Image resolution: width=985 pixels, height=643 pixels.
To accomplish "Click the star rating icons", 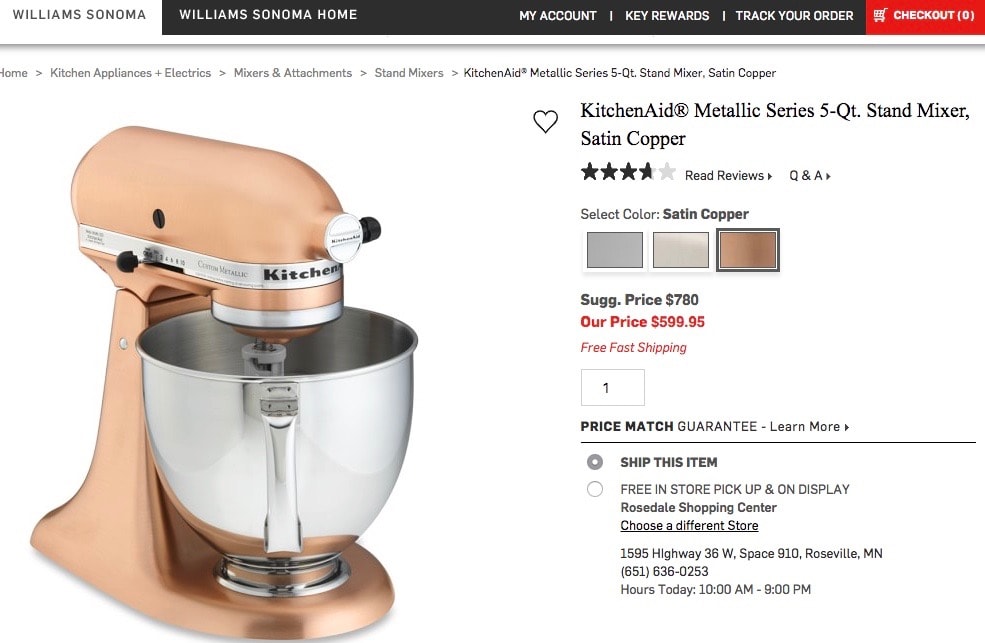I will (628, 172).
